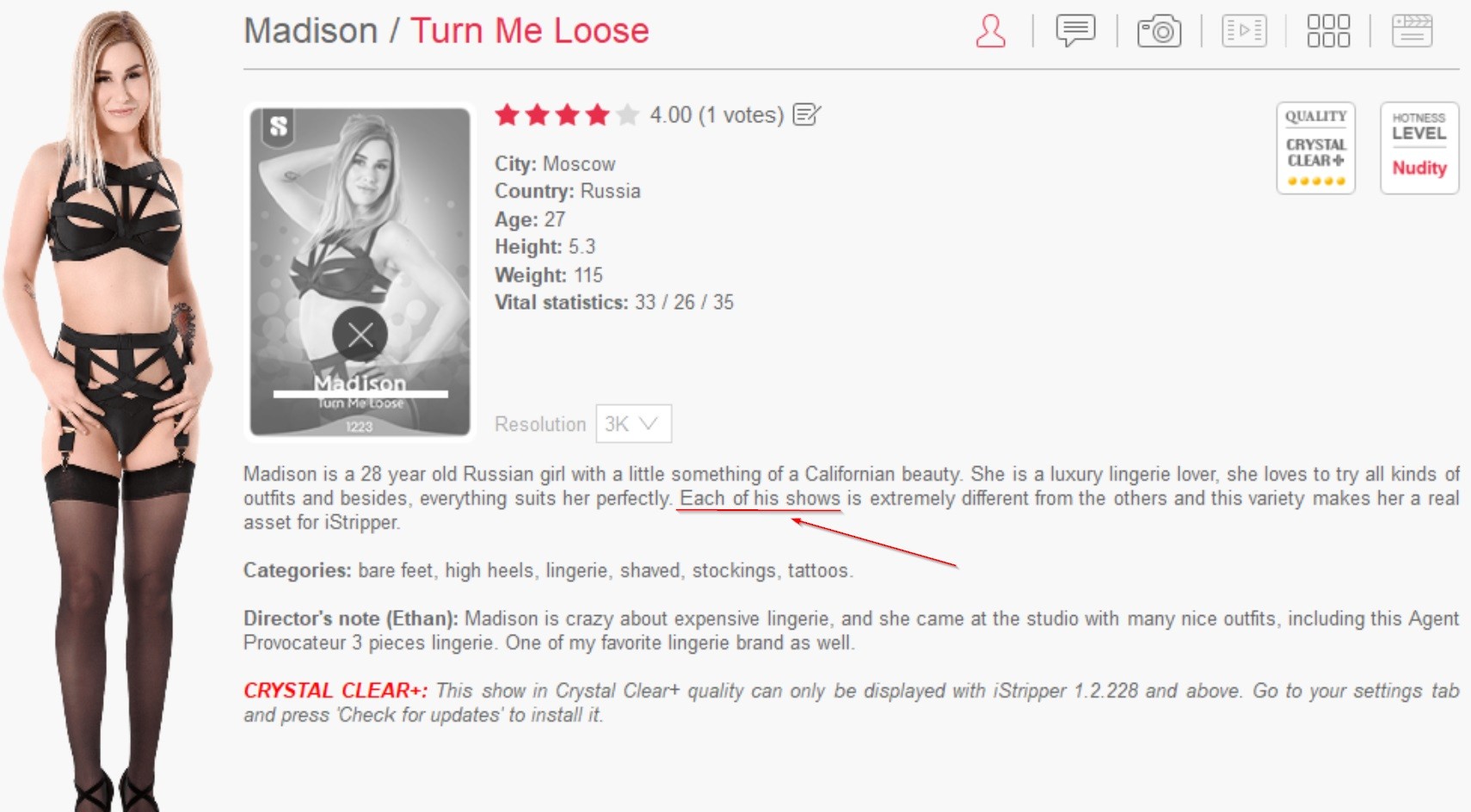
Task: Open the clapperboard clips list icon
Action: point(1413,31)
